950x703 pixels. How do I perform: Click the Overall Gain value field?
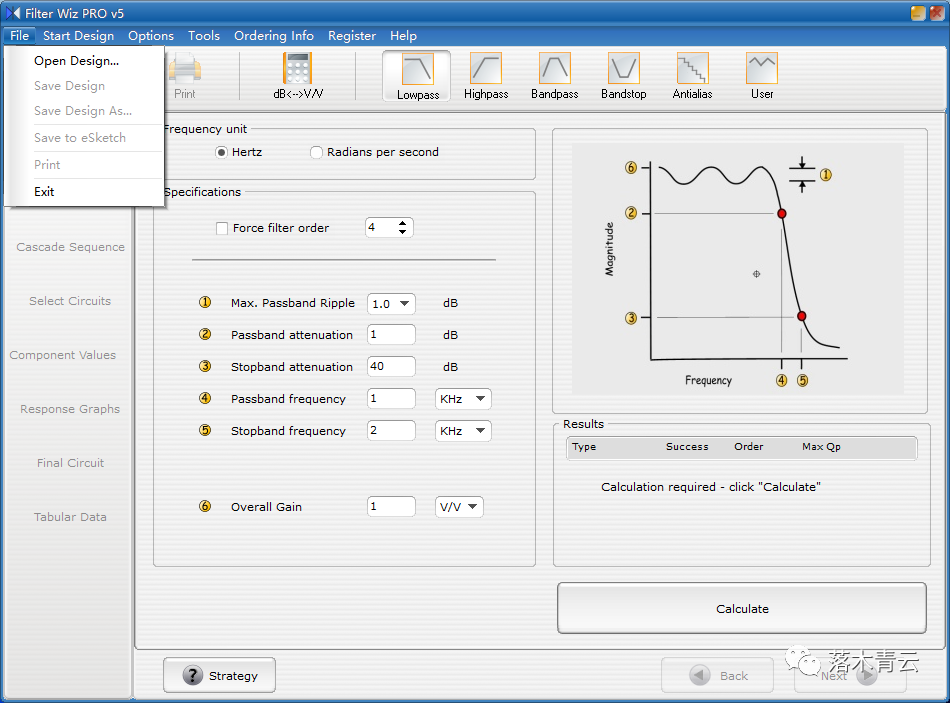tap(391, 507)
